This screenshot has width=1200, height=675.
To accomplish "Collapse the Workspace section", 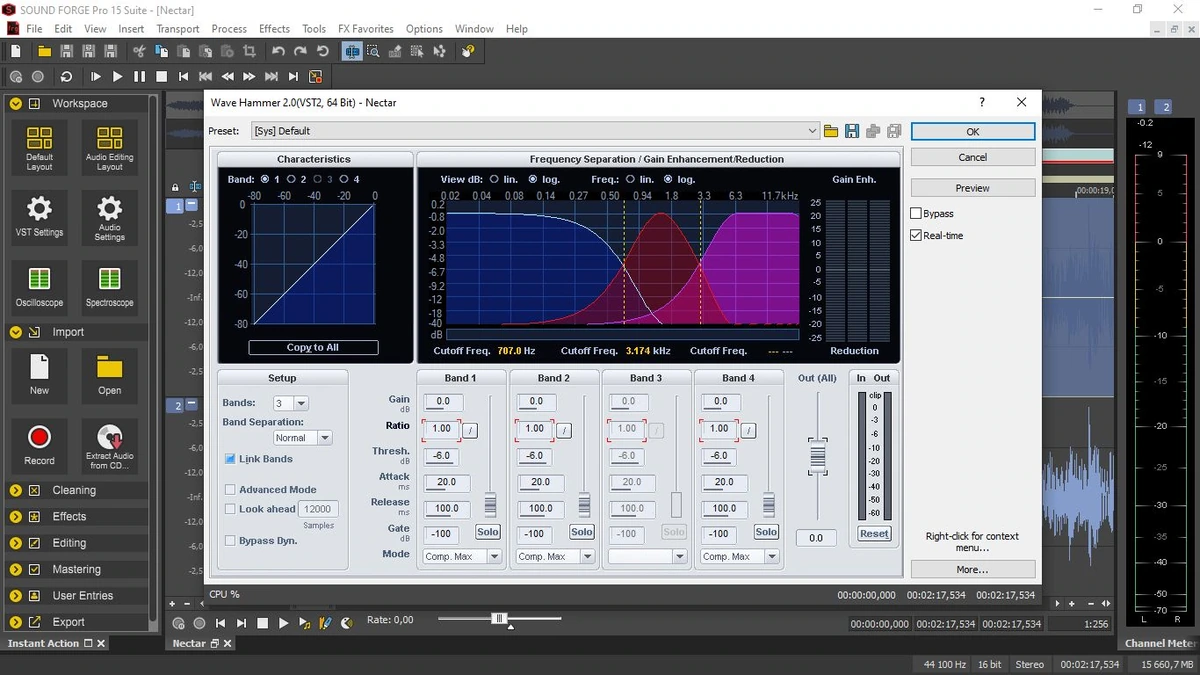I will (16, 104).
